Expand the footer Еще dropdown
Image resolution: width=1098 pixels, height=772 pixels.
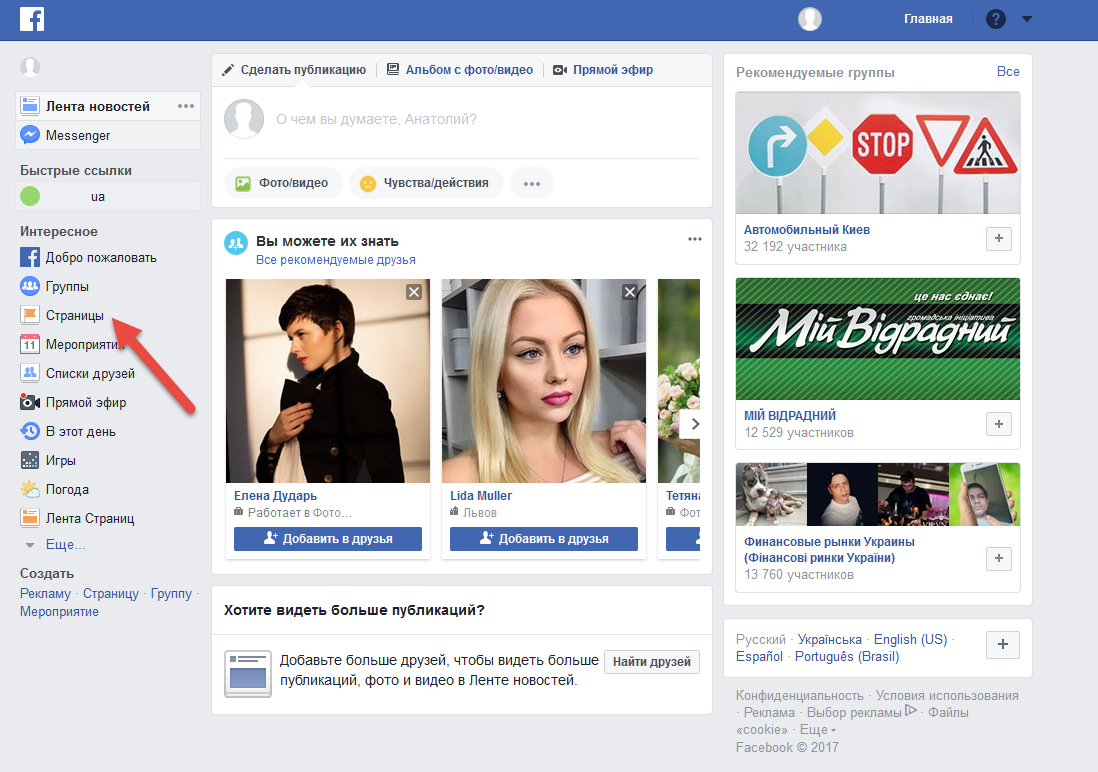pos(818,729)
